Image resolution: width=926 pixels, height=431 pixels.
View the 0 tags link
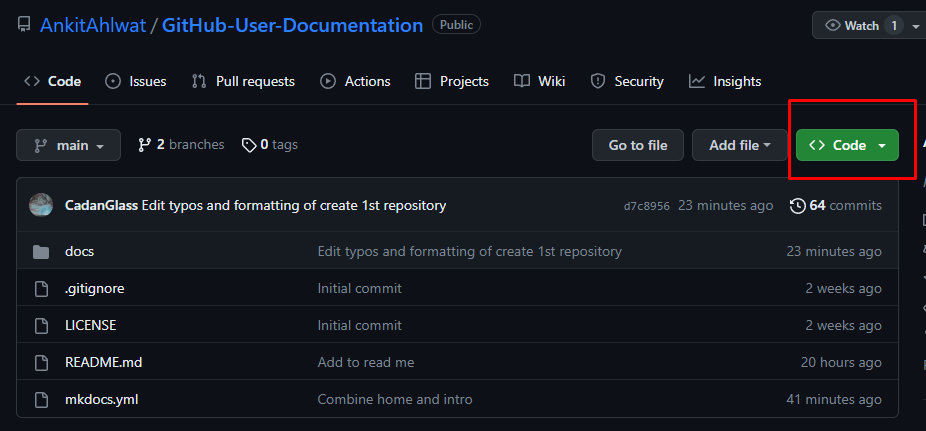point(270,145)
